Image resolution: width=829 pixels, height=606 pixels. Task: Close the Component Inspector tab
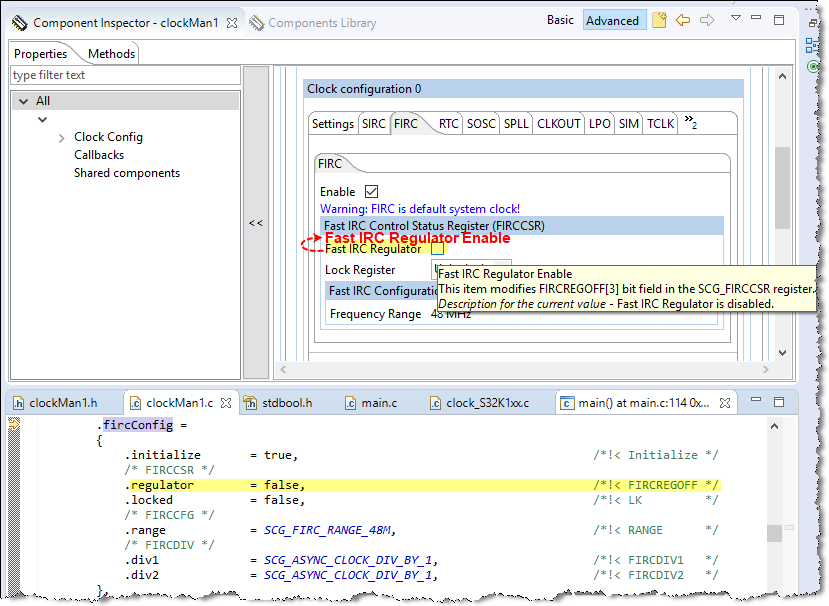(x=232, y=23)
